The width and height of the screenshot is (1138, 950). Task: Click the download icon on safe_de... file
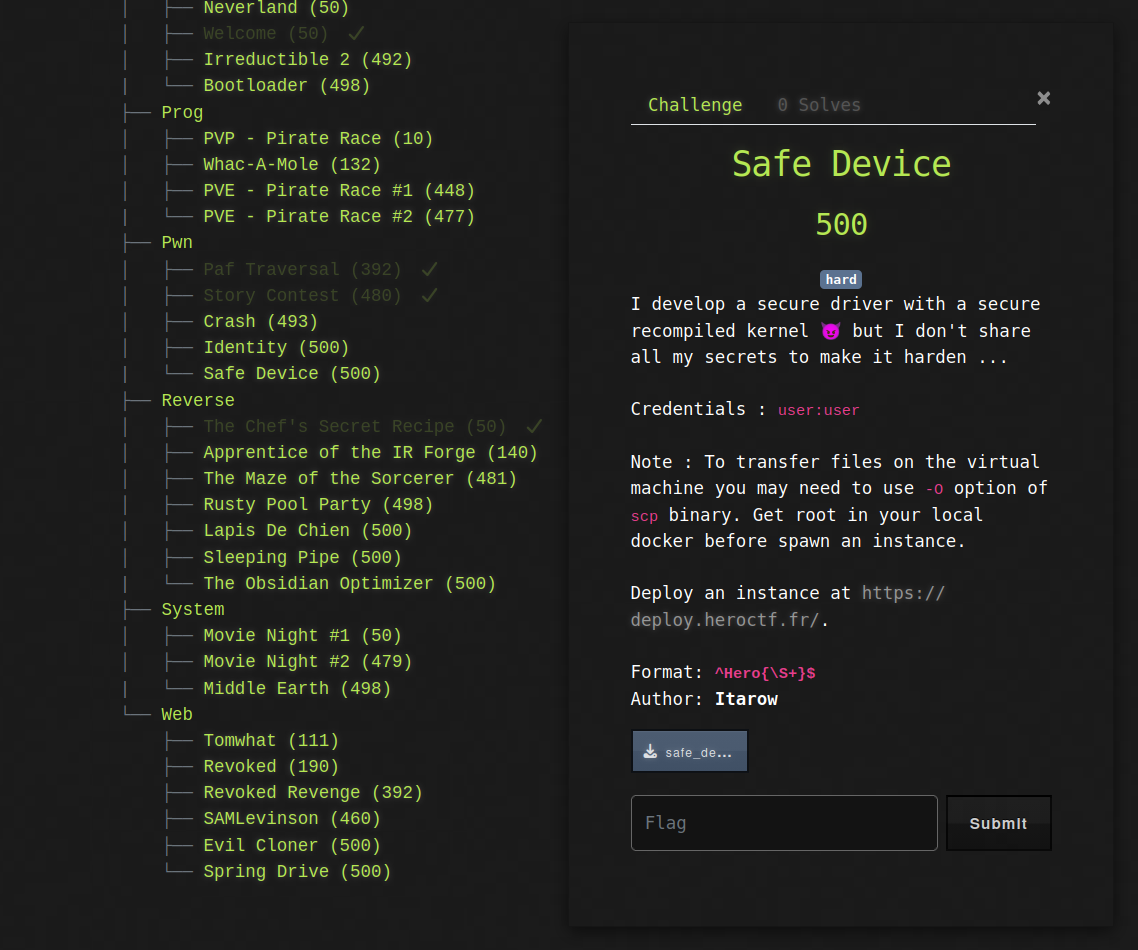[650, 752]
